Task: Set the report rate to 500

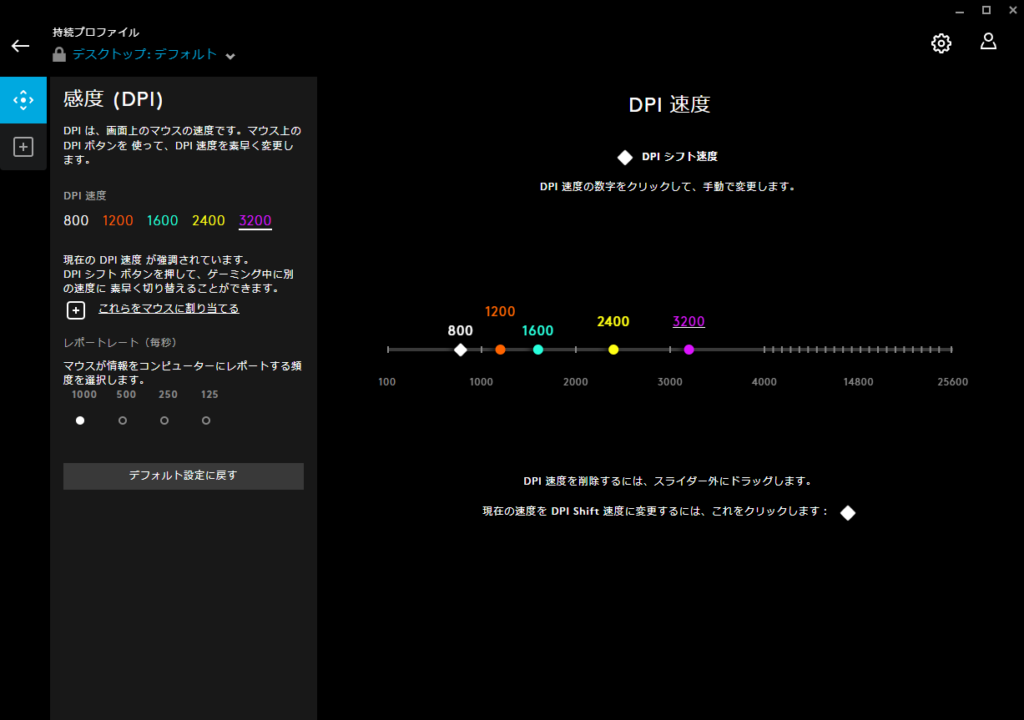Action: 122,420
